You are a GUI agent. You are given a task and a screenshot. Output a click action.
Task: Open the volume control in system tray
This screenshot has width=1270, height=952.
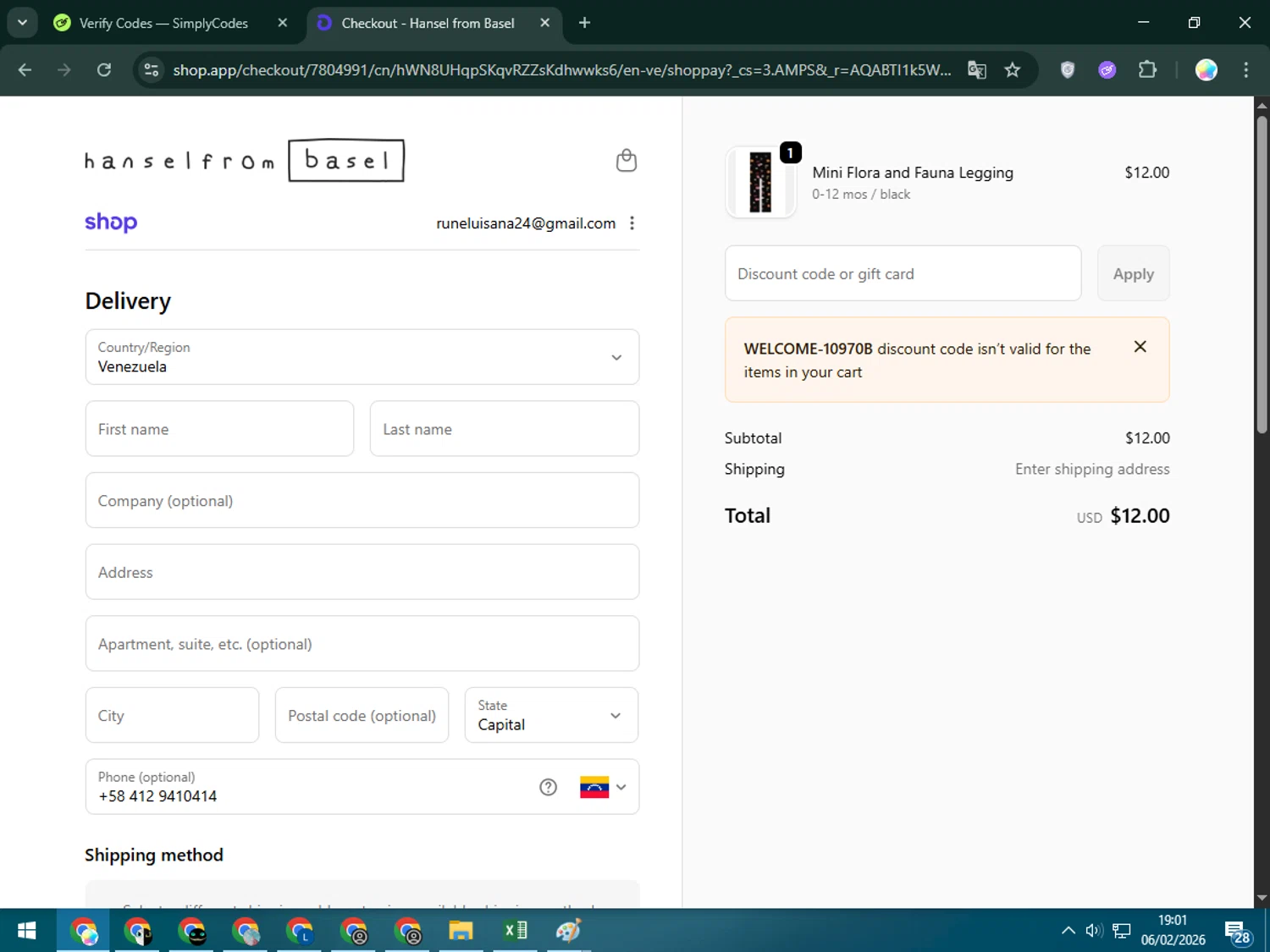(1095, 931)
